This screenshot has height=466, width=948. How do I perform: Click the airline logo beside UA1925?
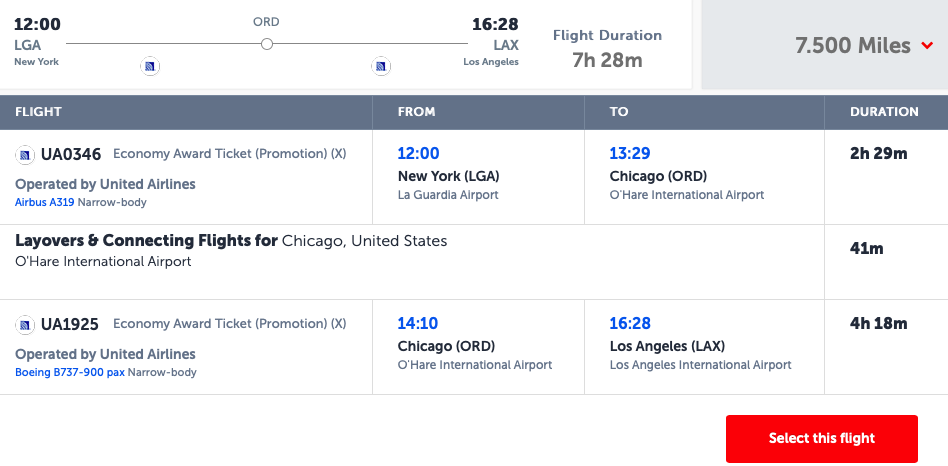pyautogui.click(x=25, y=325)
